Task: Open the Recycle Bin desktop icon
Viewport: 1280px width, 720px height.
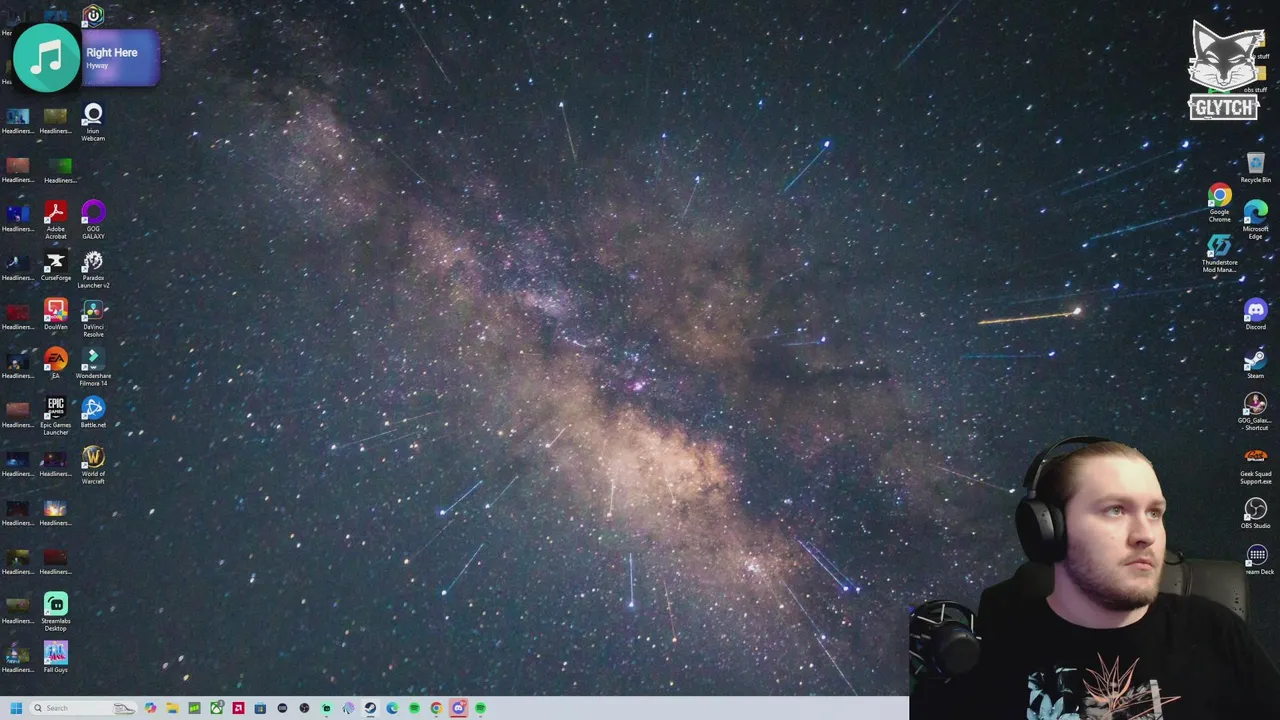Action: click(1255, 167)
